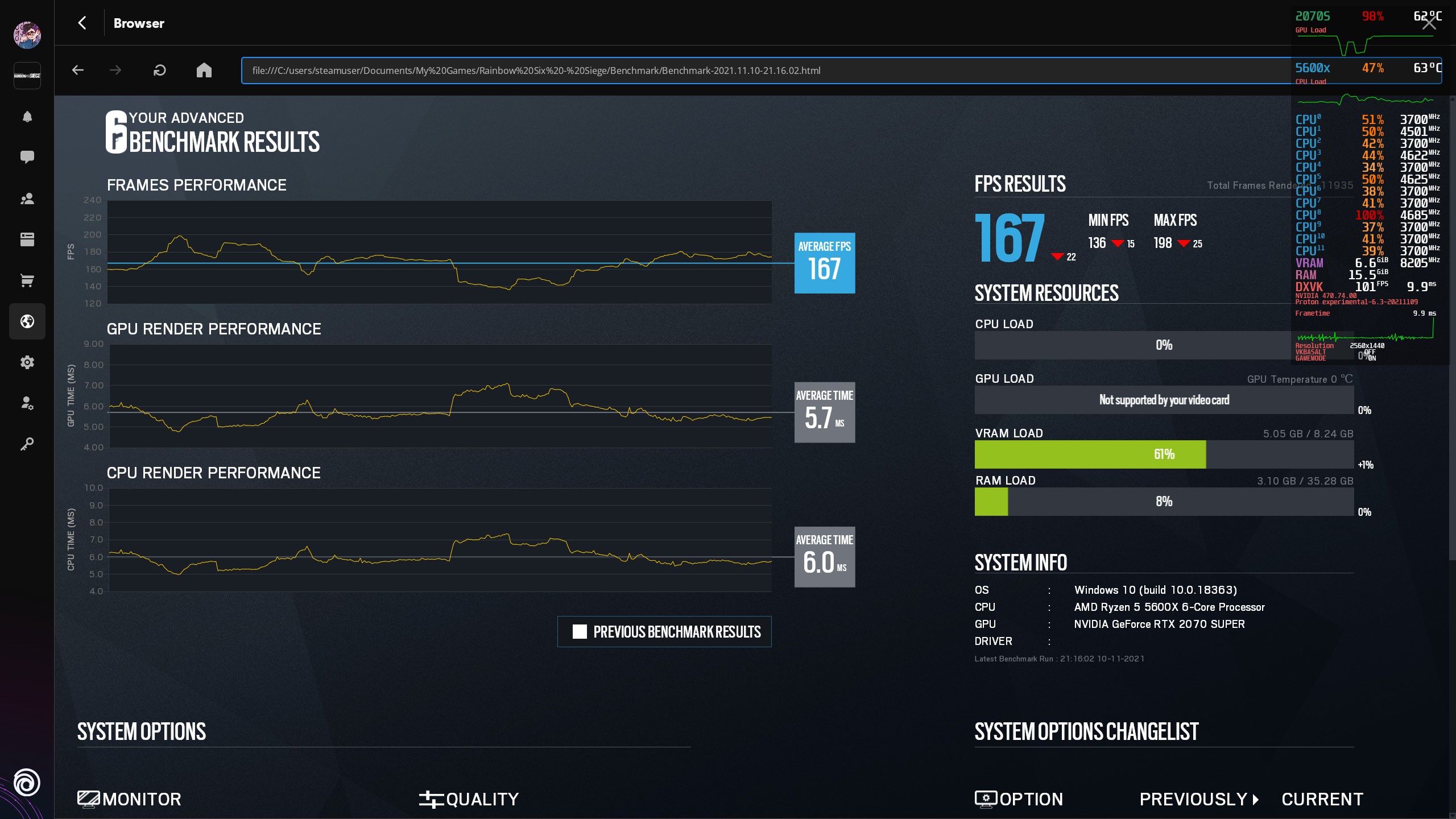Open account settings person-gear icon
This screenshot has height=819, width=1456.
tap(27, 403)
